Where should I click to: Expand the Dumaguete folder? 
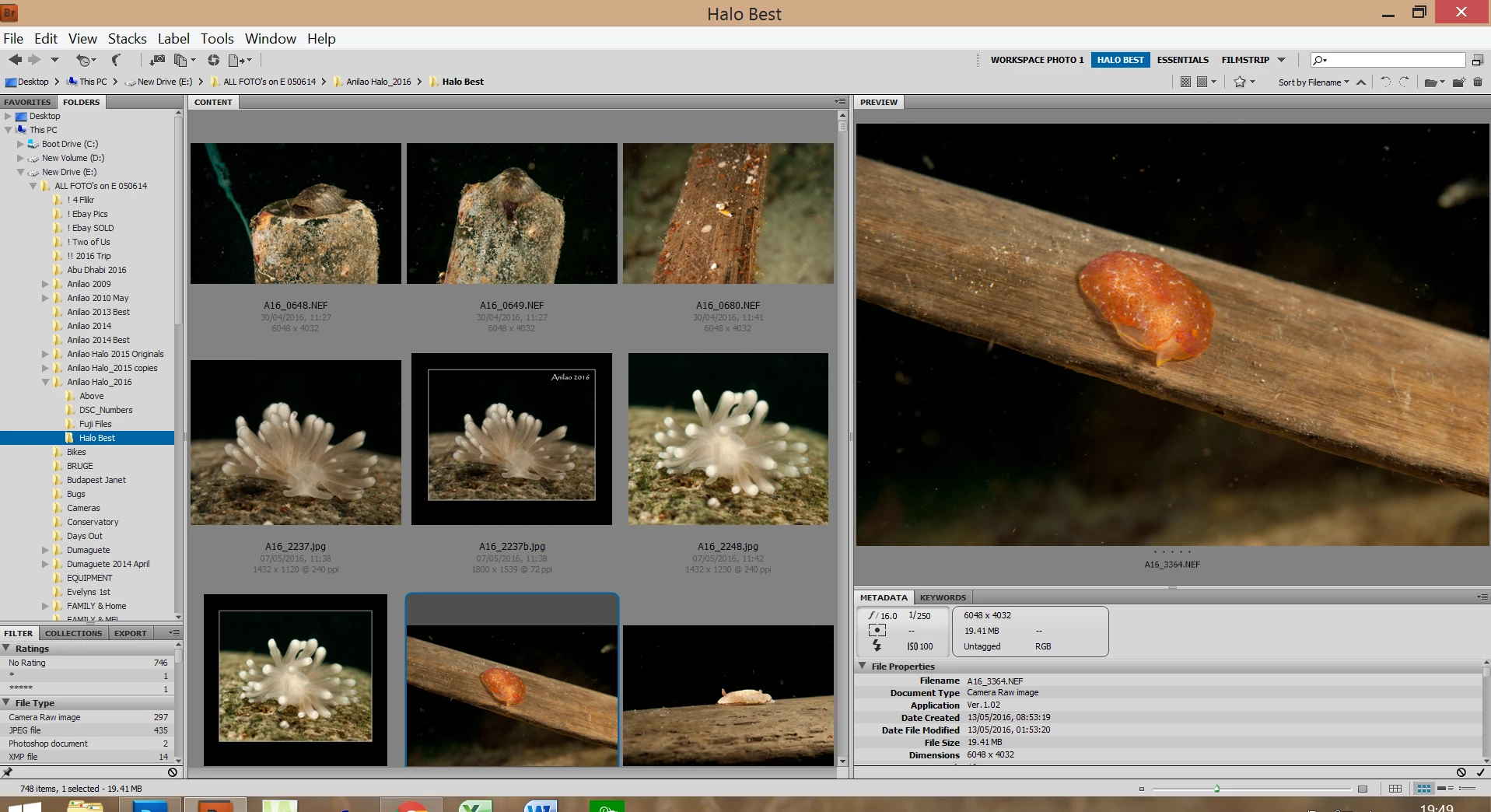45,550
